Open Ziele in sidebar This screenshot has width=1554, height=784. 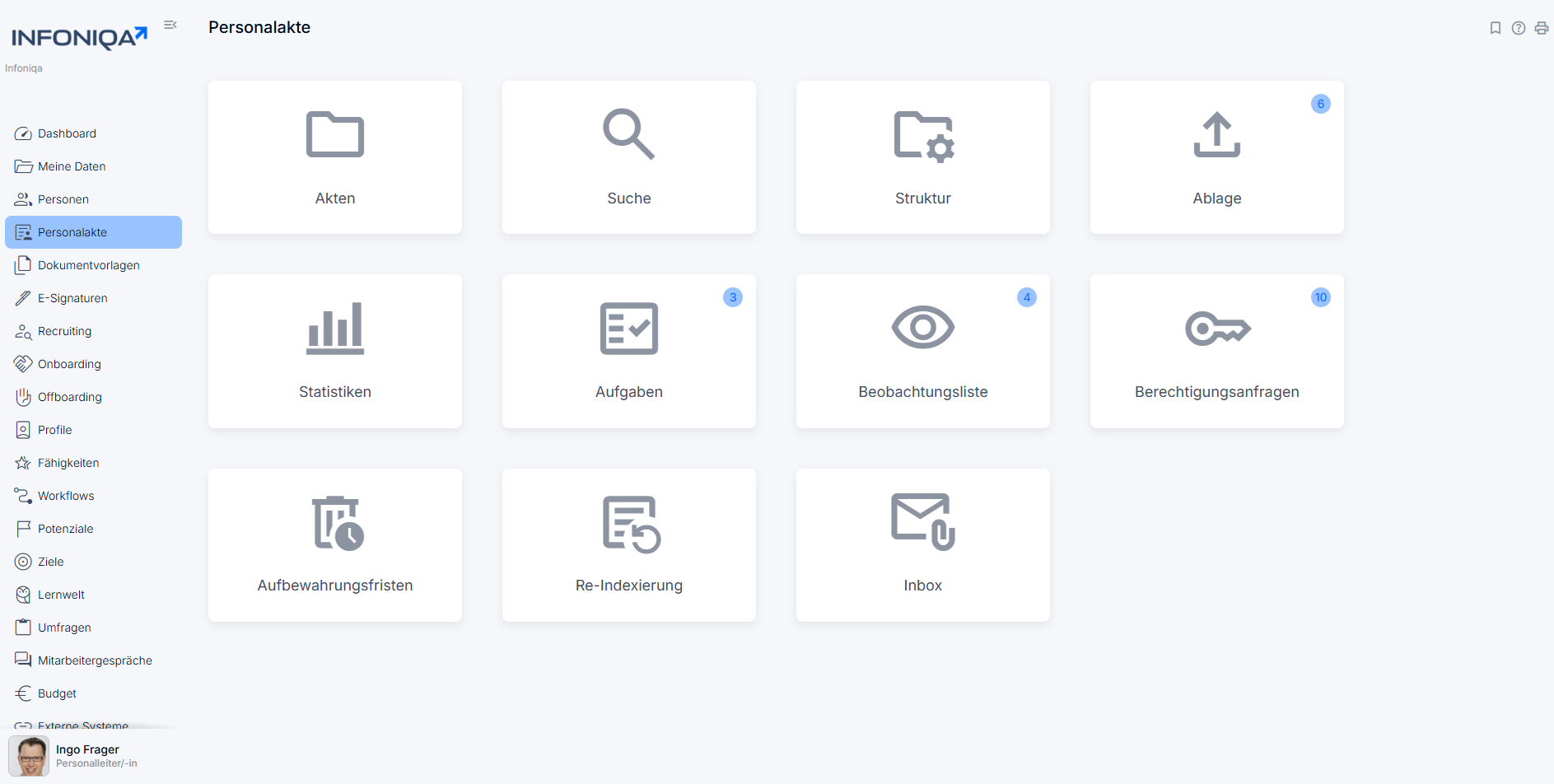(x=93, y=562)
